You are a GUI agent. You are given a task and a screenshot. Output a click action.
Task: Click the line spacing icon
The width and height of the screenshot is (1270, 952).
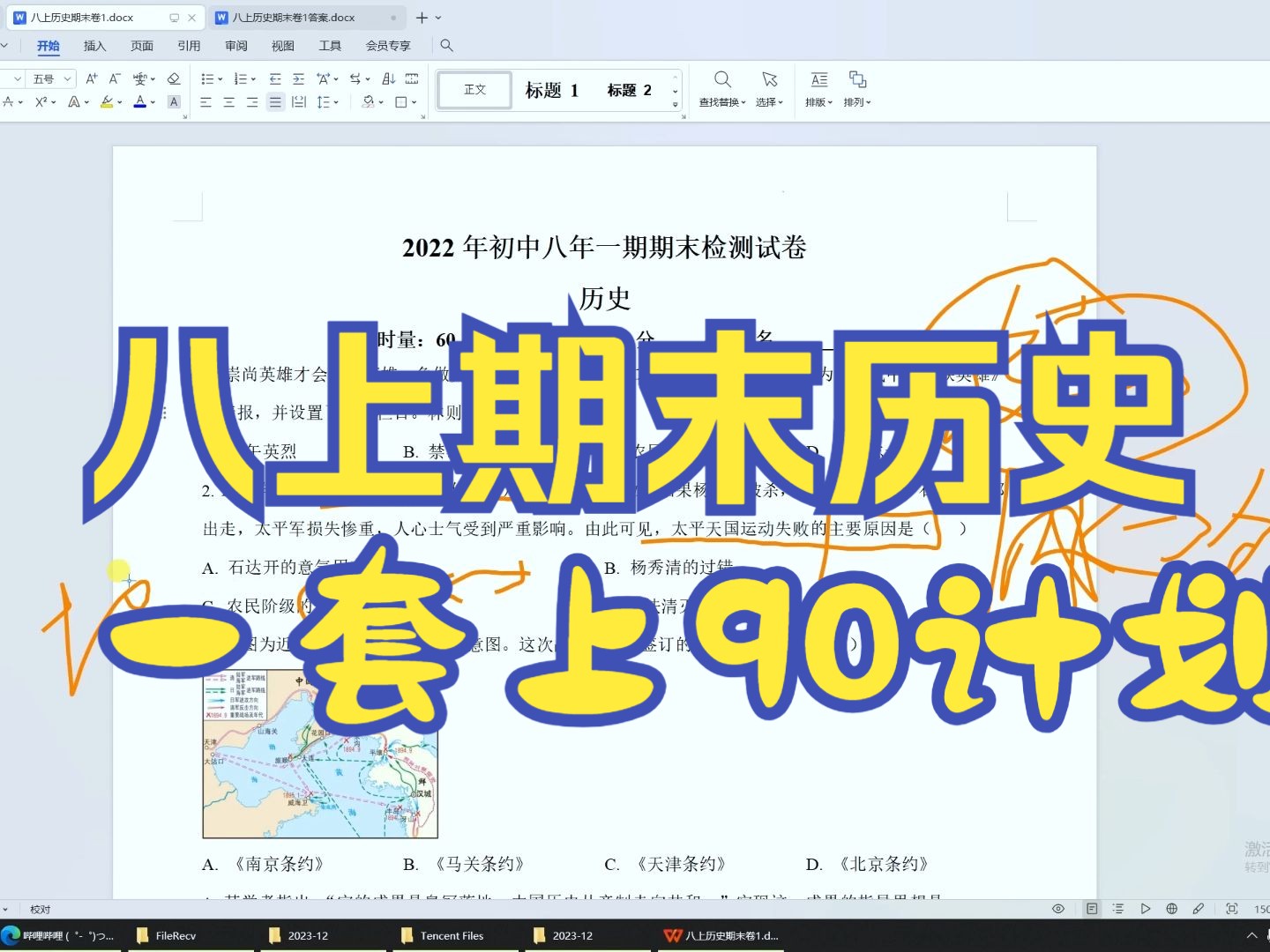coord(323,102)
